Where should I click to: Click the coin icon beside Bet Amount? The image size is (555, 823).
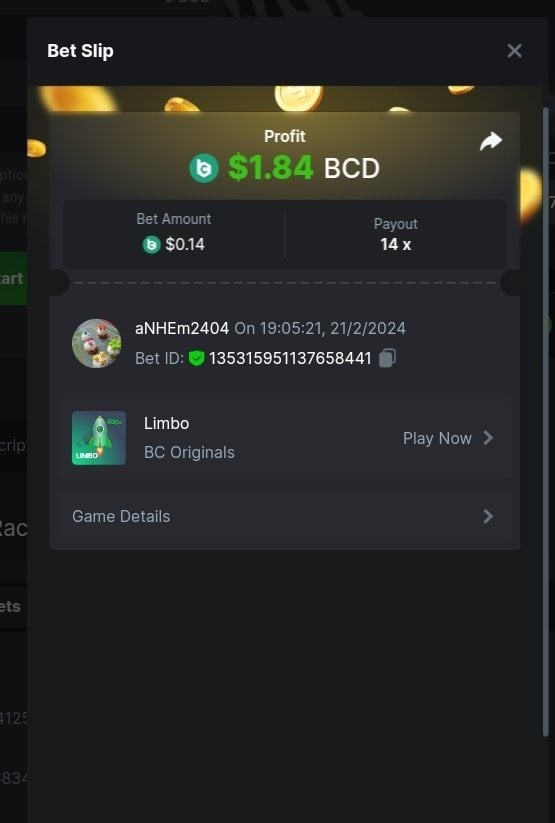pos(151,244)
